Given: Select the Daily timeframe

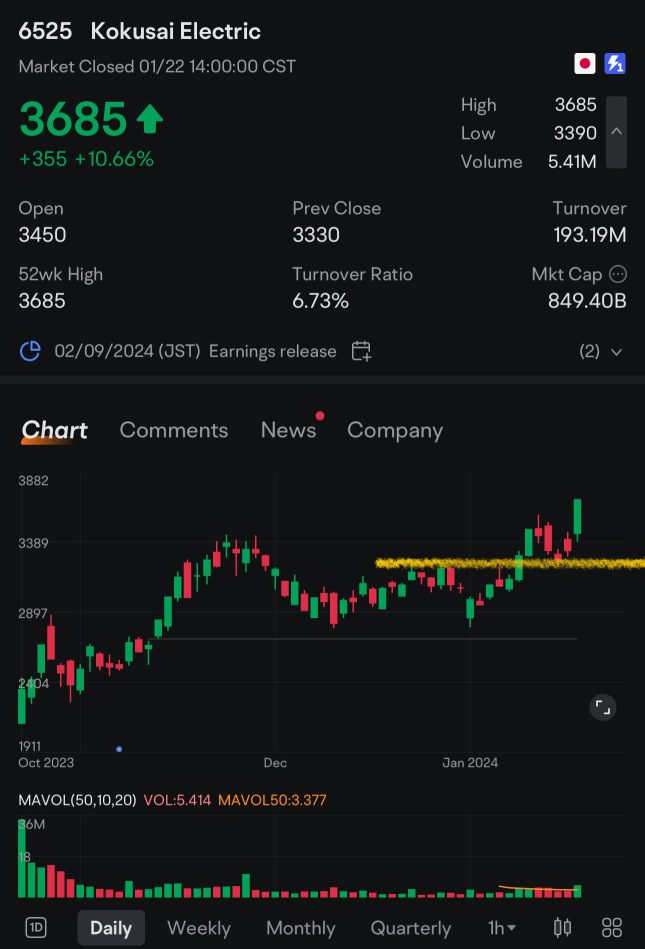Looking at the screenshot, I should coord(111,928).
